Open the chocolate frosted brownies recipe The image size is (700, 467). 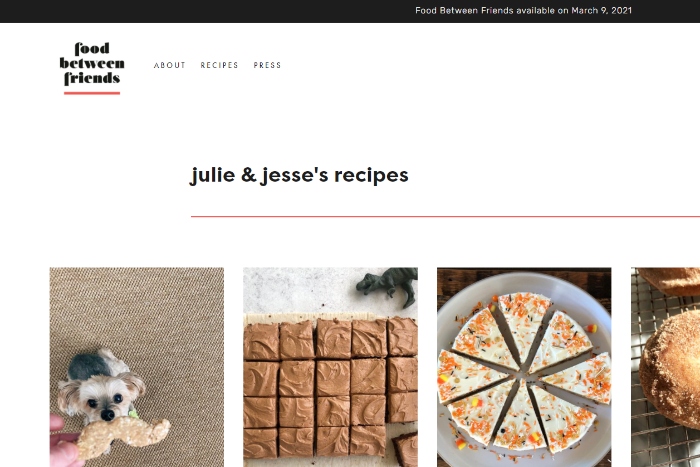tap(330, 367)
